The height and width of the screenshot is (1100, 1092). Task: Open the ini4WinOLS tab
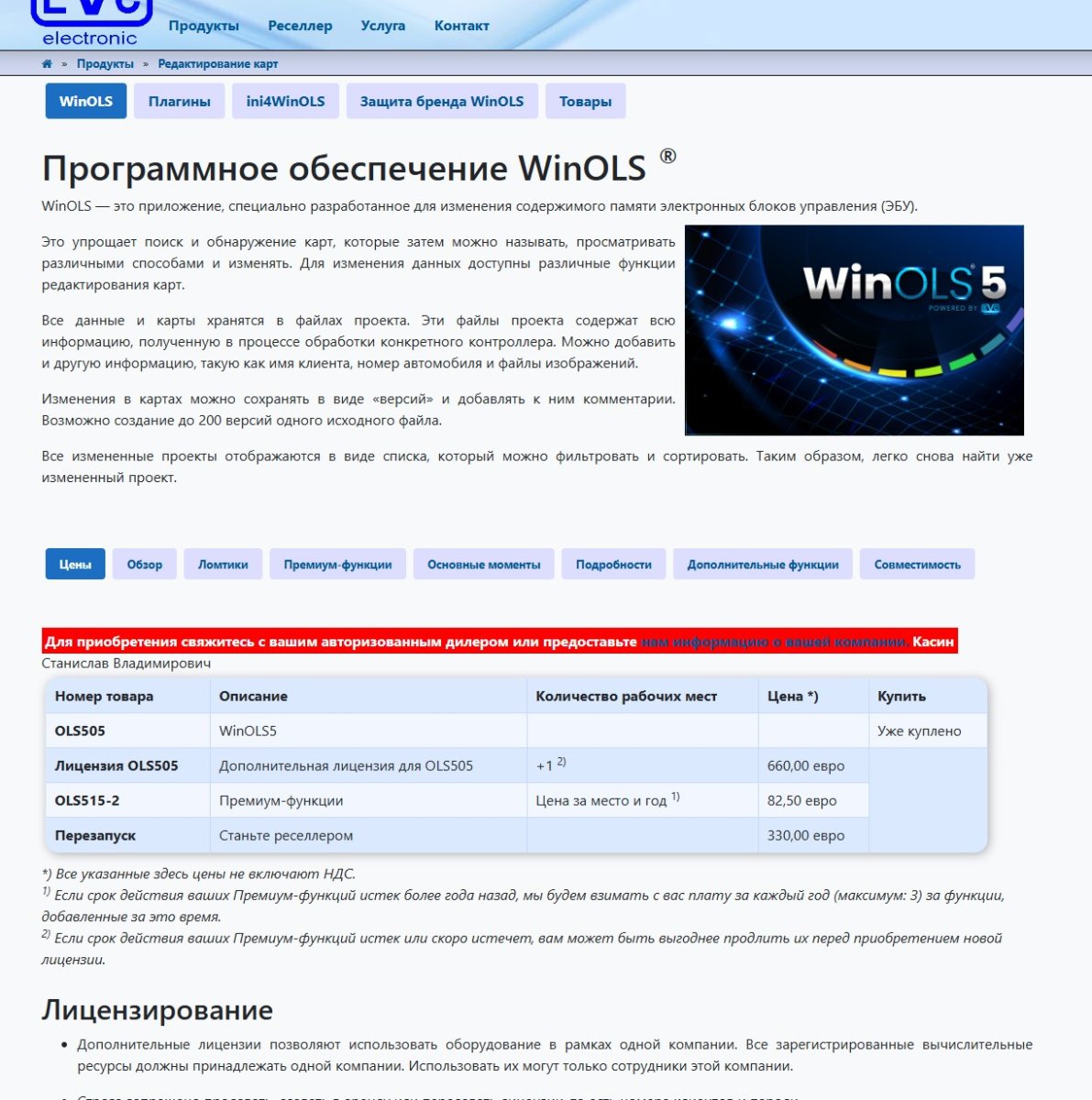tap(286, 101)
